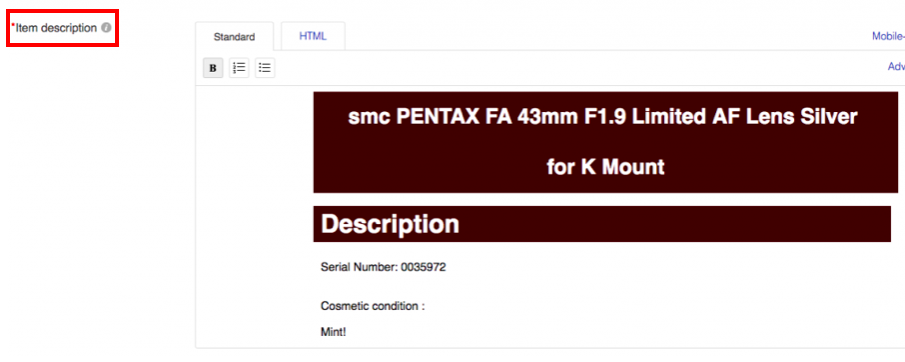Click maroon bar area right of Description heading
The width and height of the screenshot is (905, 362).
[675, 224]
